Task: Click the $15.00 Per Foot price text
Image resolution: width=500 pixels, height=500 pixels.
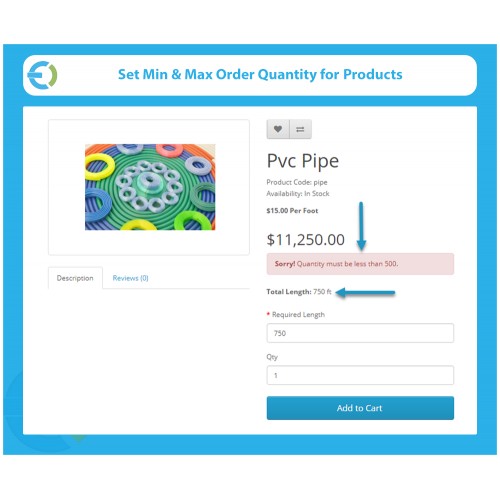Action: tap(292, 211)
